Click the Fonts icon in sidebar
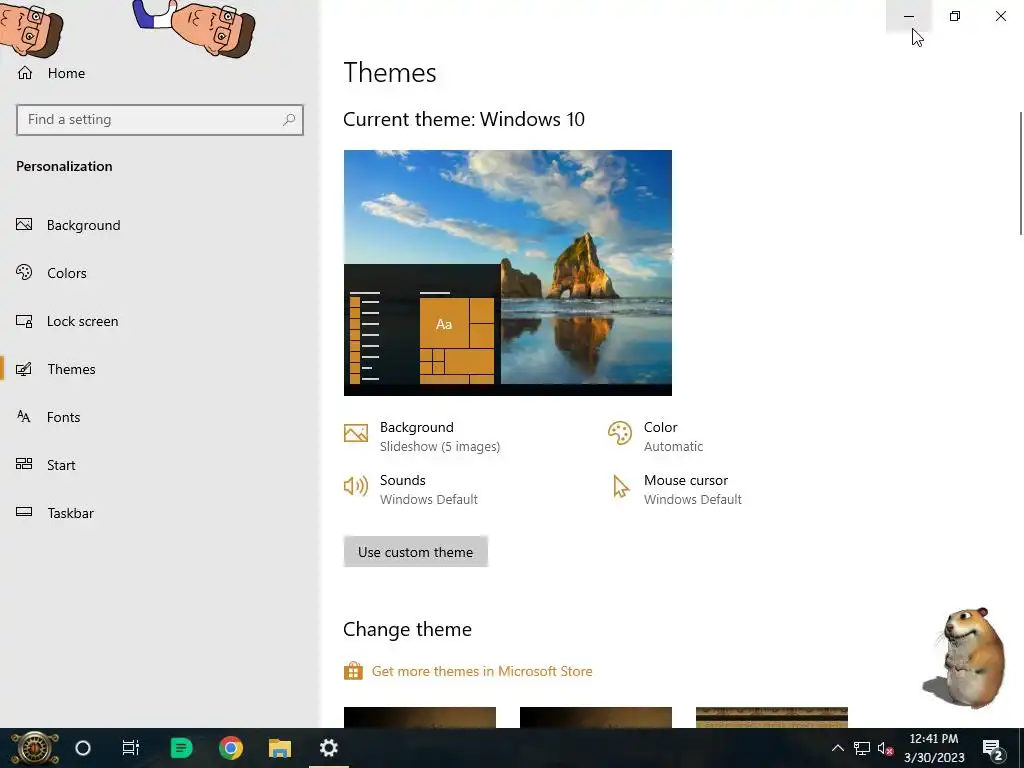1024x768 pixels. pyautogui.click(x=24, y=417)
